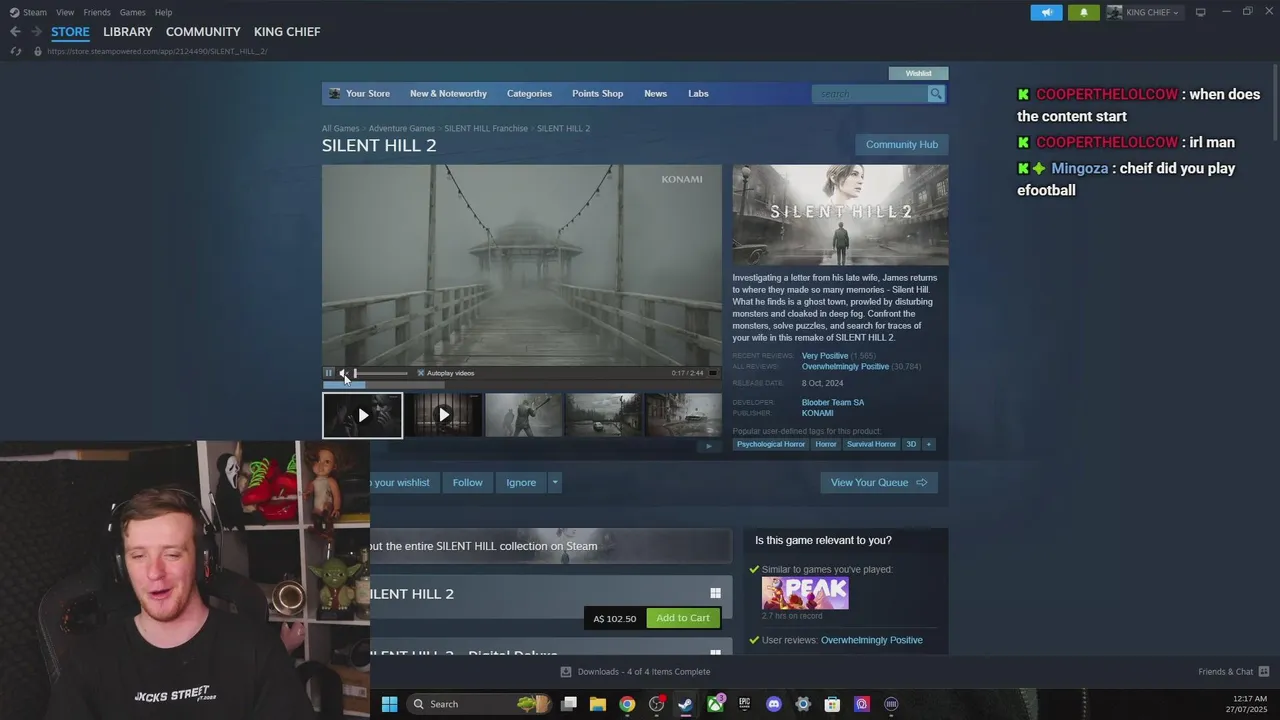Image resolution: width=1280 pixels, height=720 pixels.
Task: Switch to the LIBRARY tab
Action: [x=128, y=32]
